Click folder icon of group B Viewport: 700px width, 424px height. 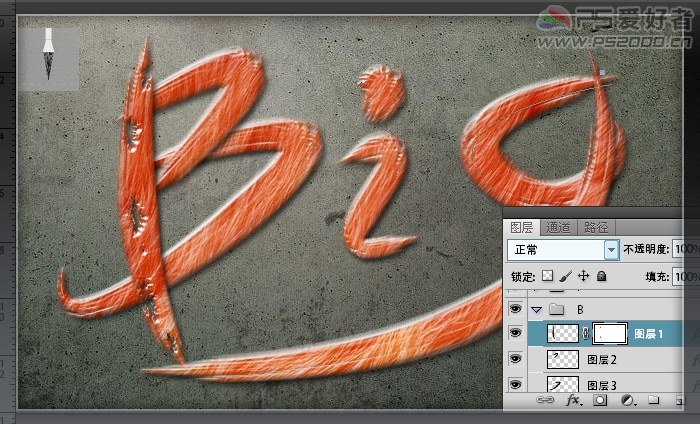pyautogui.click(x=556, y=309)
